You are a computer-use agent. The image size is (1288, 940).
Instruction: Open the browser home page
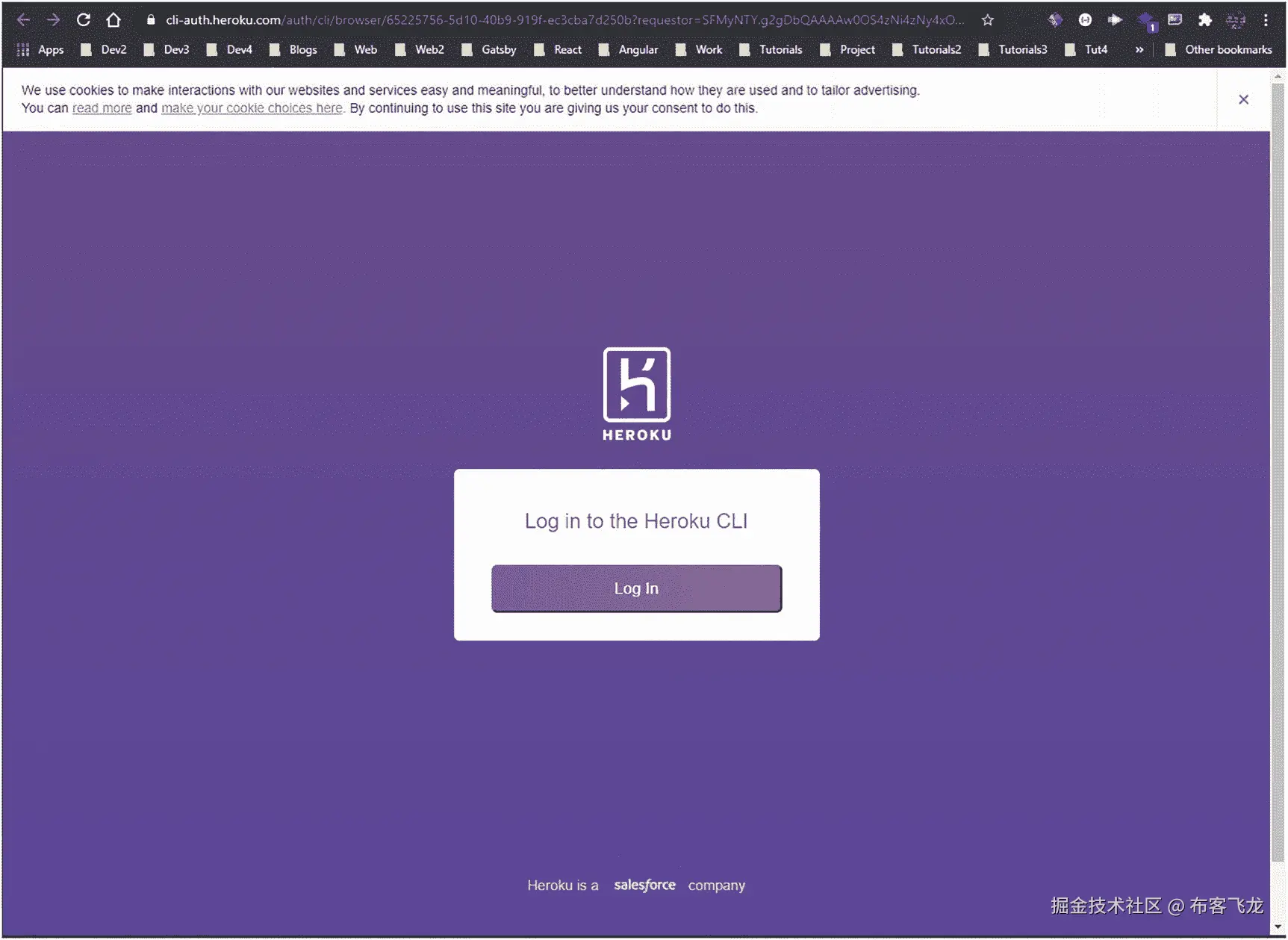point(113,20)
